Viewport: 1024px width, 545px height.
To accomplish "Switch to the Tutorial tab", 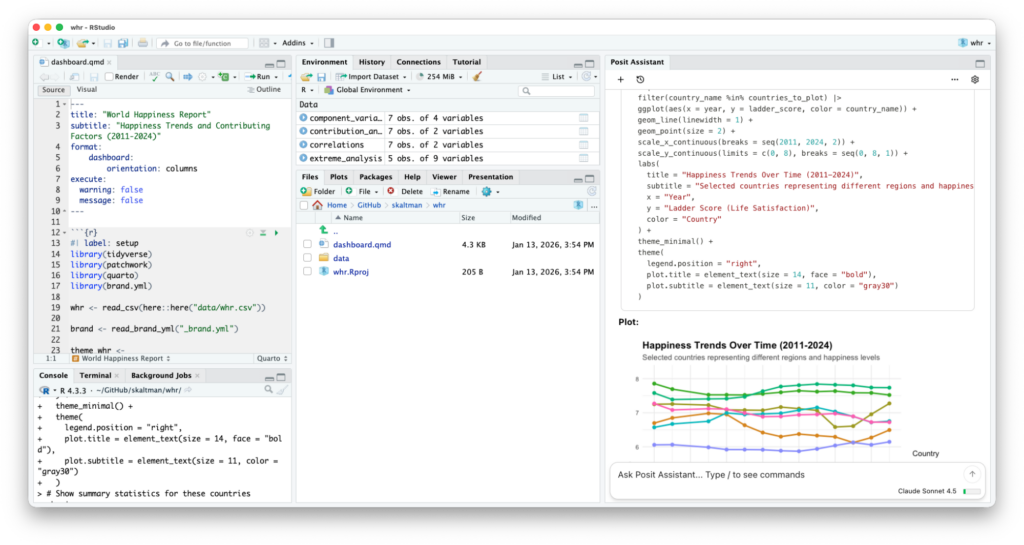I will [466, 62].
